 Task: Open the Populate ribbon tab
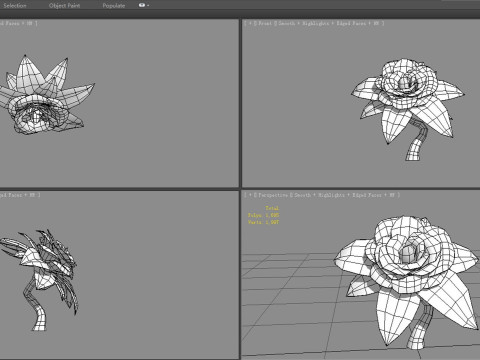pyautogui.click(x=114, y=6)
